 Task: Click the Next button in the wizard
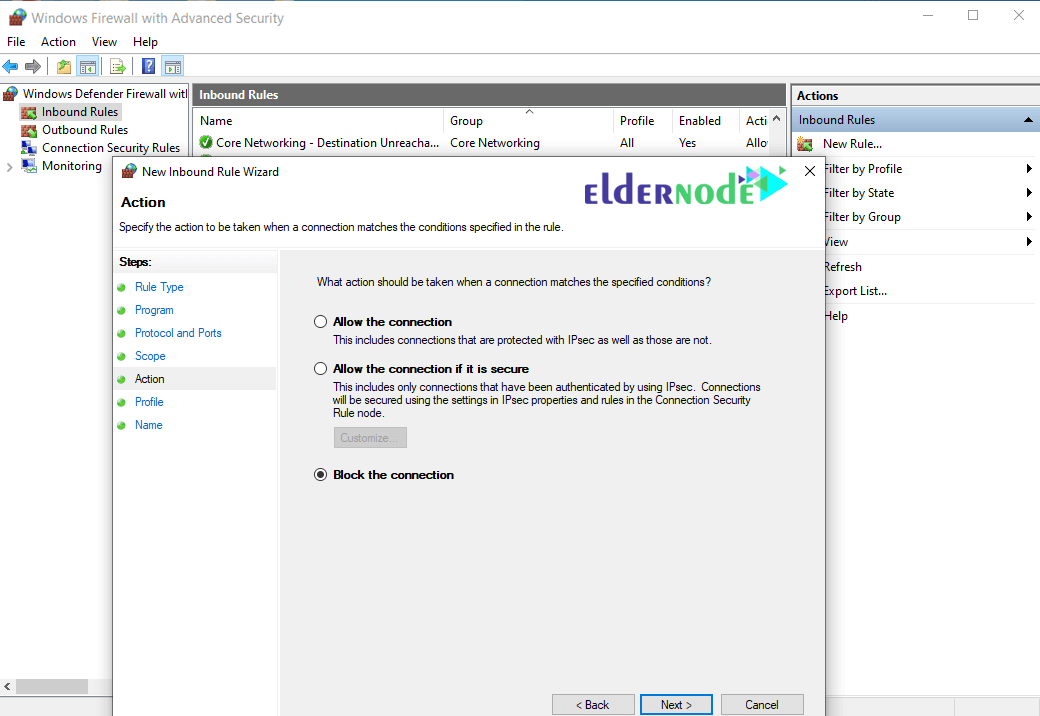click(x=676, y=704)
